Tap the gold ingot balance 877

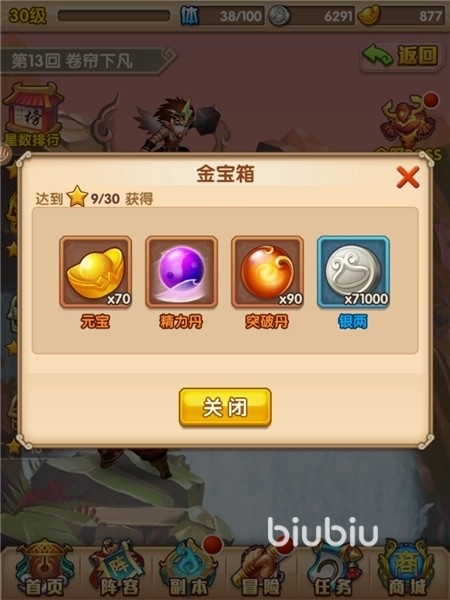(x=402, y=16)
